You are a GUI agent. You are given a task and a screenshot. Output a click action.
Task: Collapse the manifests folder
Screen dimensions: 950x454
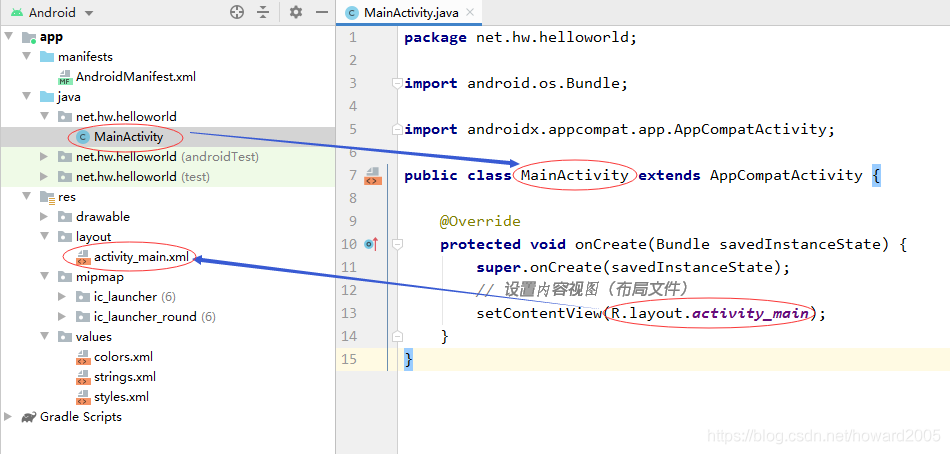27,56
